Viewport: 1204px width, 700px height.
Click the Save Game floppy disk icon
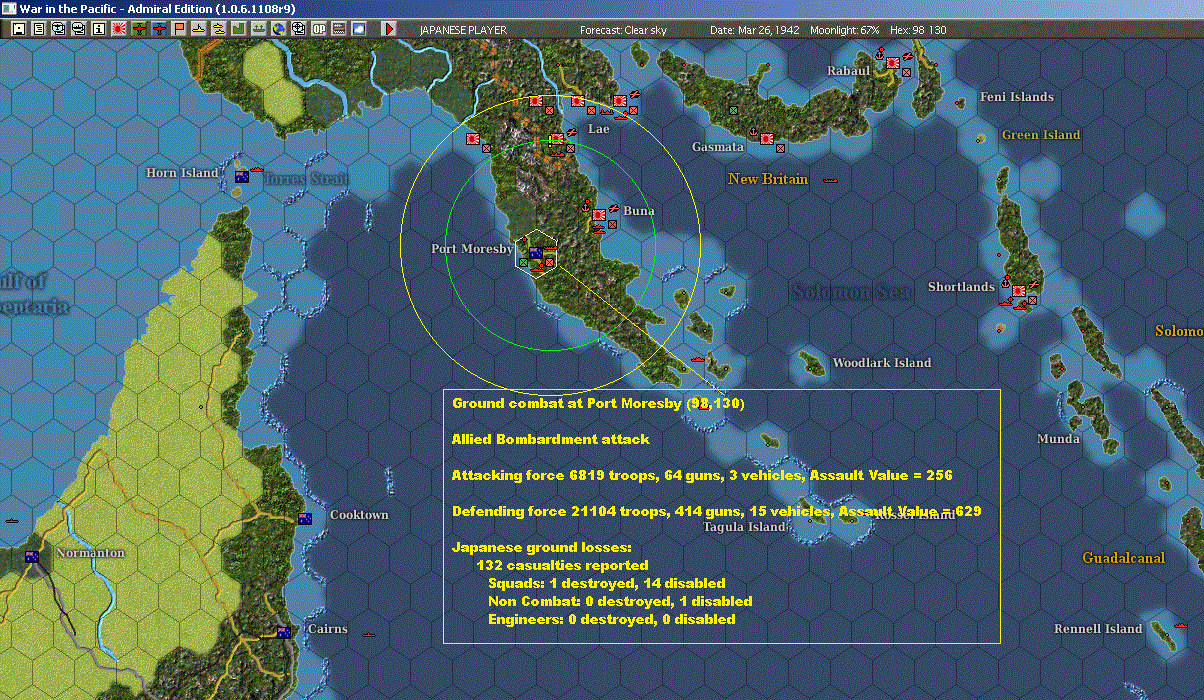pos(18,29)
